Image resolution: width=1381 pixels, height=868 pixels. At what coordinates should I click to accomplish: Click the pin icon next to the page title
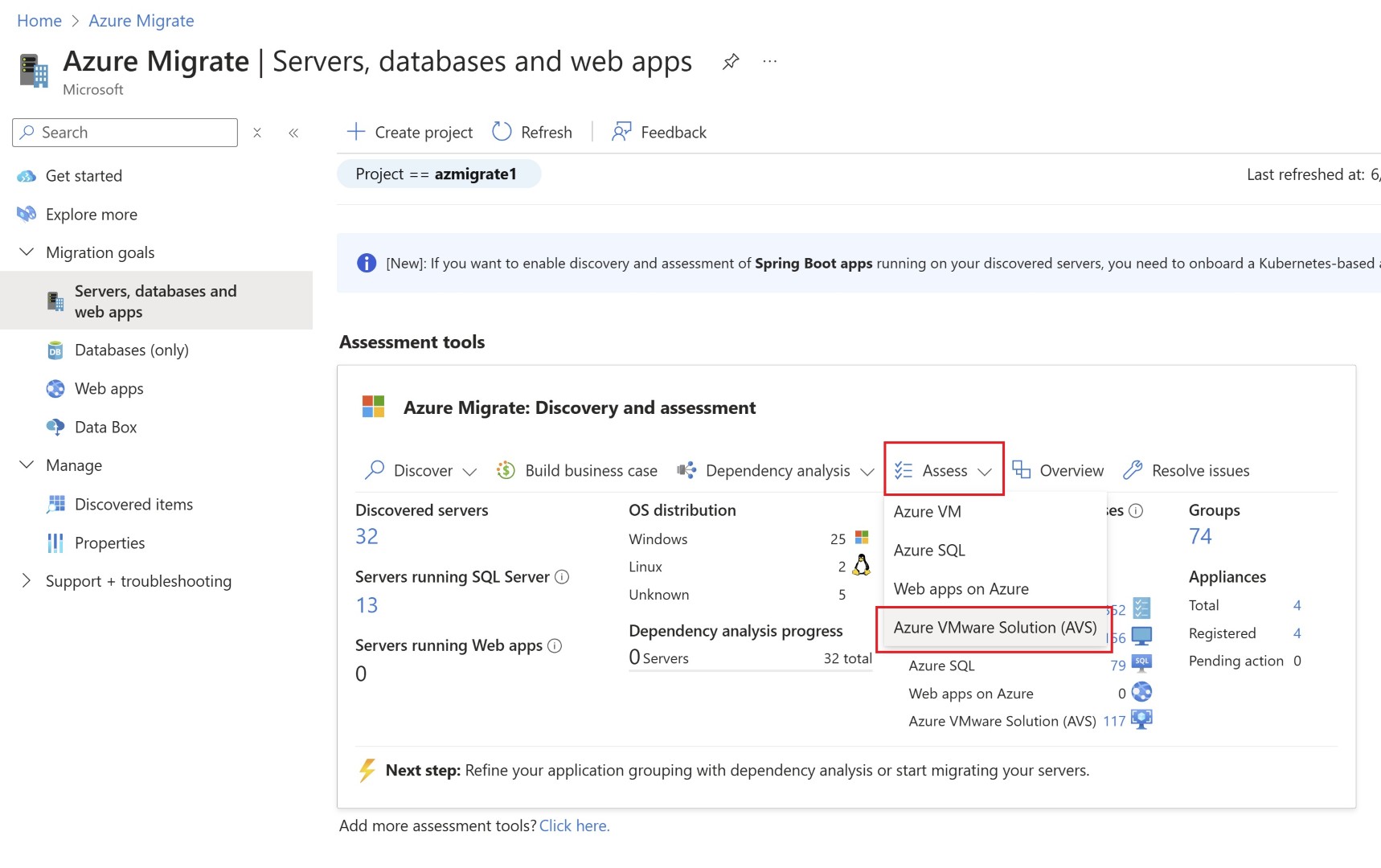731,61
